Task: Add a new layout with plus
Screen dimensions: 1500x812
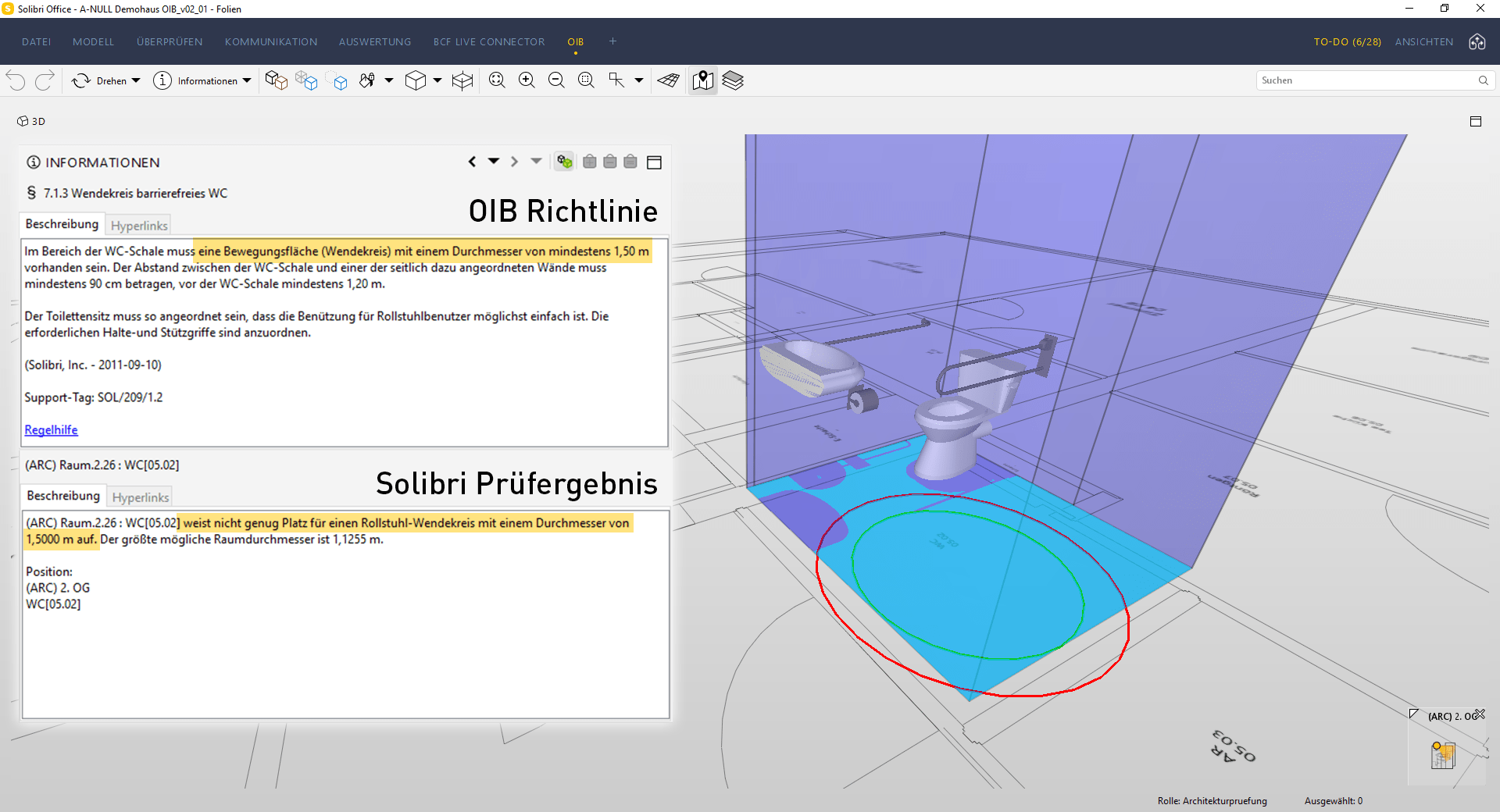Action: click(612, 41)
